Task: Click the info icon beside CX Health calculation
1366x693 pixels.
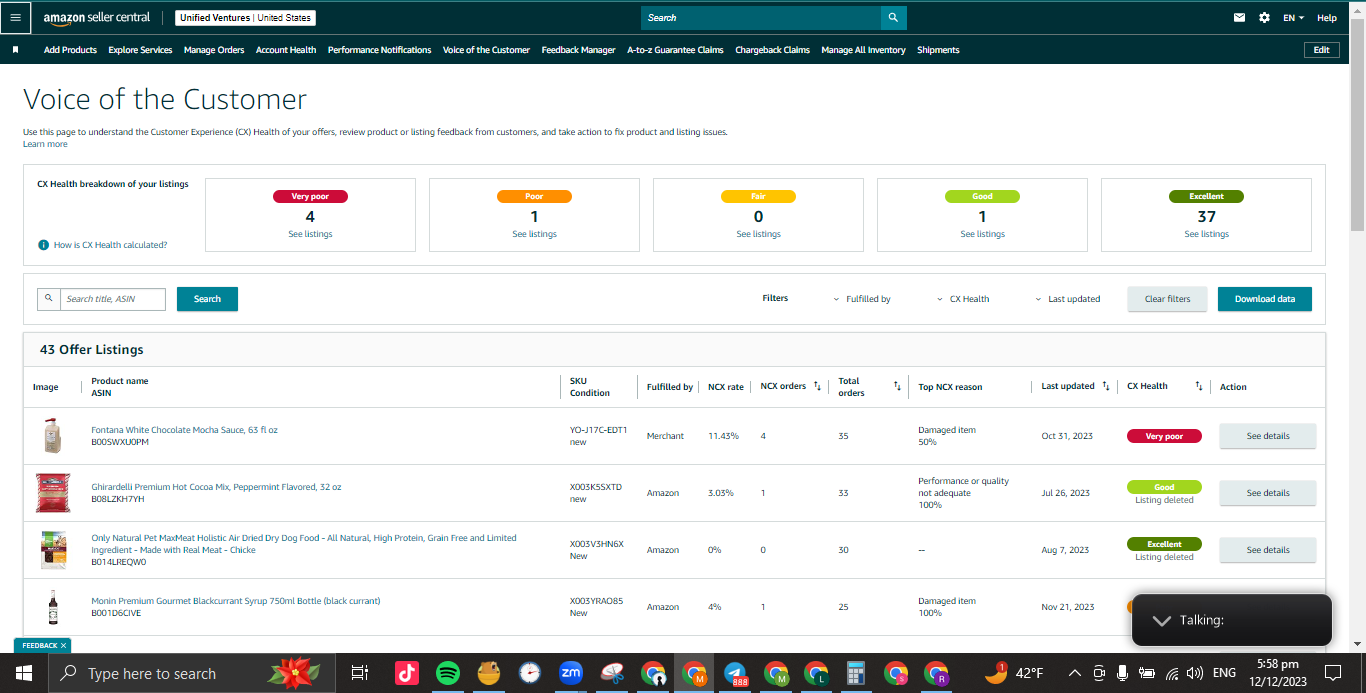Action: point(44,245)
